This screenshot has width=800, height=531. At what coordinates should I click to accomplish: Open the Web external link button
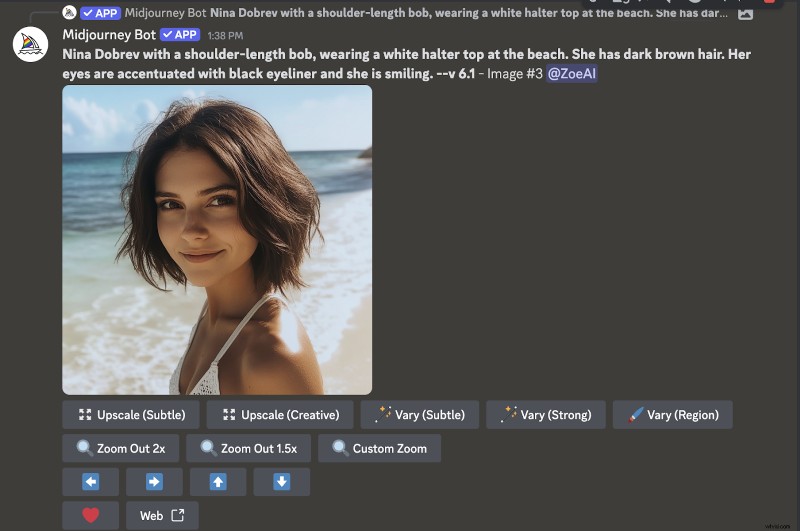[x=162, y=516]
